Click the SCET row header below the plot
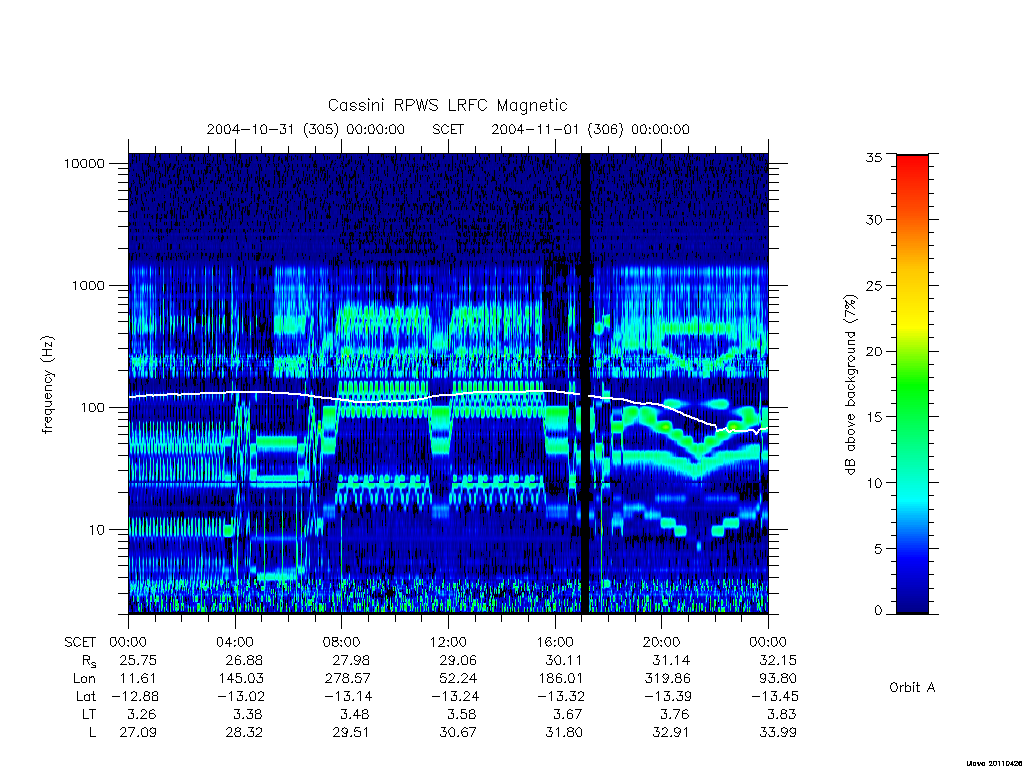This screenshot has width=1024, height=768. (x=80, y=643)
